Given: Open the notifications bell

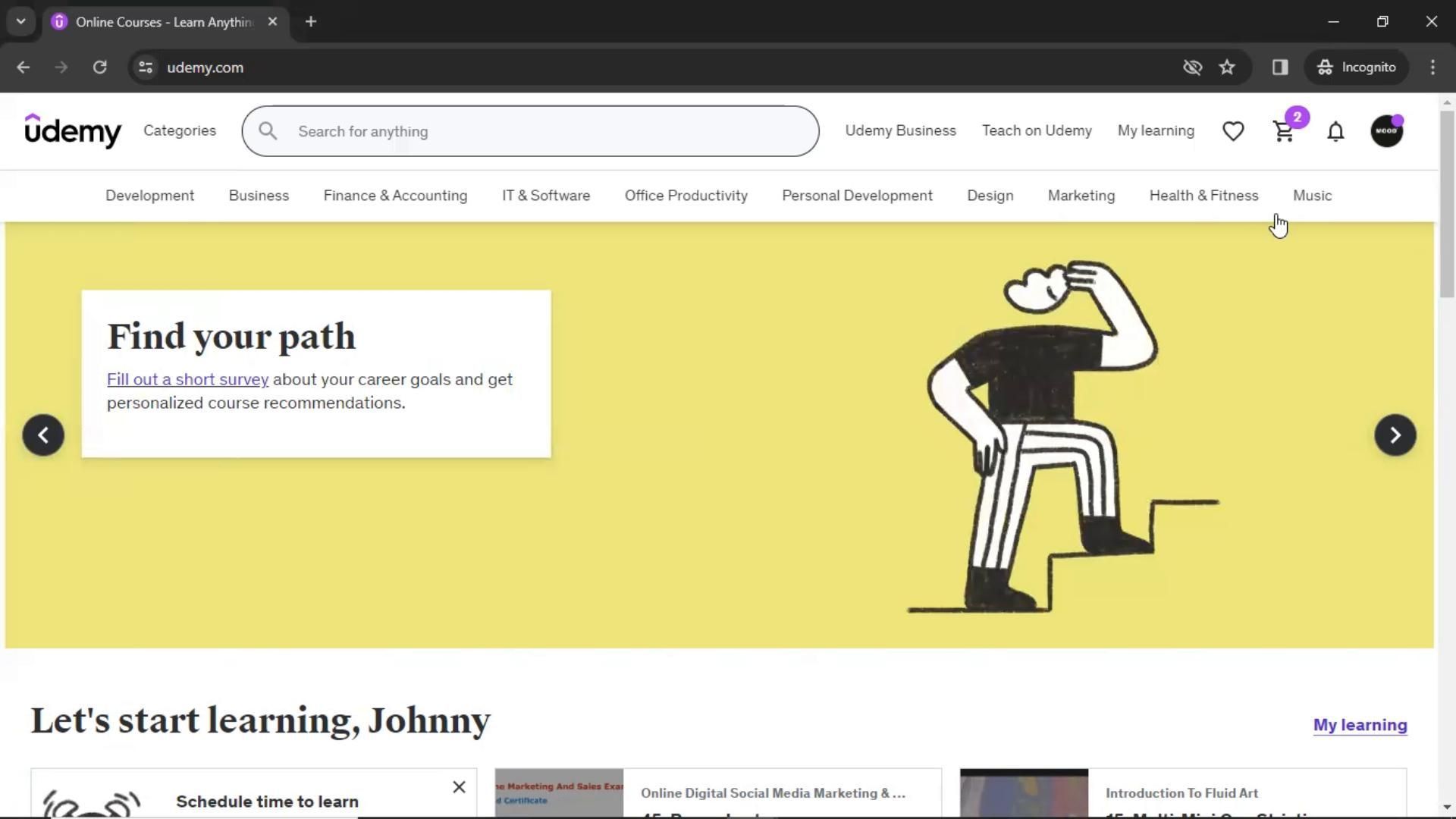Looking at the screenshot, I should (1335, 132).
